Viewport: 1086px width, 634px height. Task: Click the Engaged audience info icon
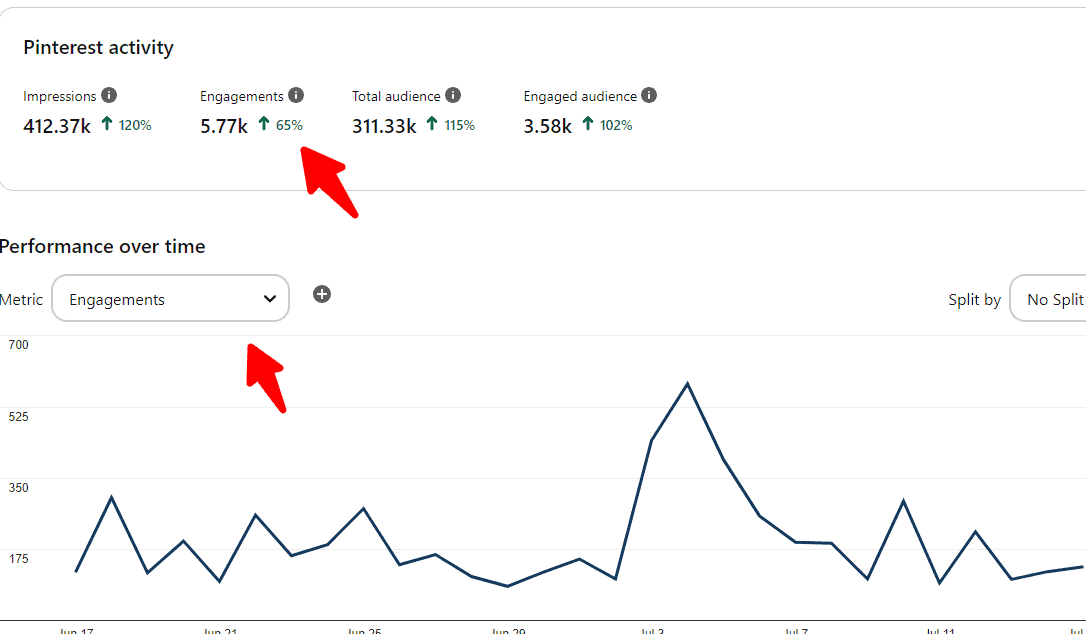(650, 96)
